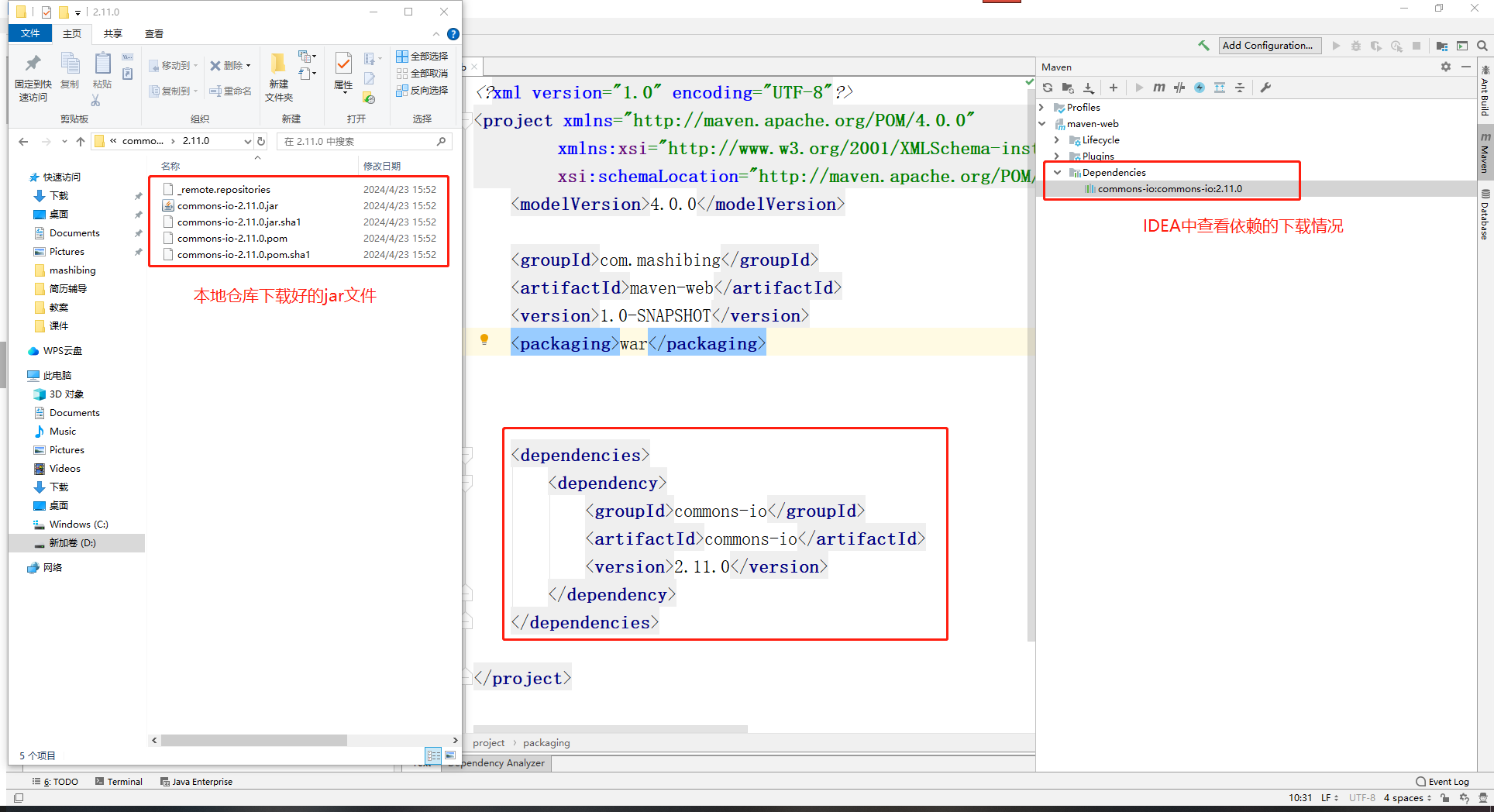Expand the Profiles node in Maven
Screen dimensions: 1494x812
point(1042,108)
